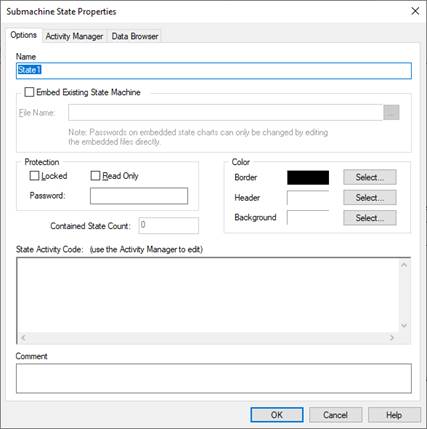Viewport: 427px width, 429px height.
Task: Enable the Embed Existing State Machine checkbox
Action: (29, 92)
